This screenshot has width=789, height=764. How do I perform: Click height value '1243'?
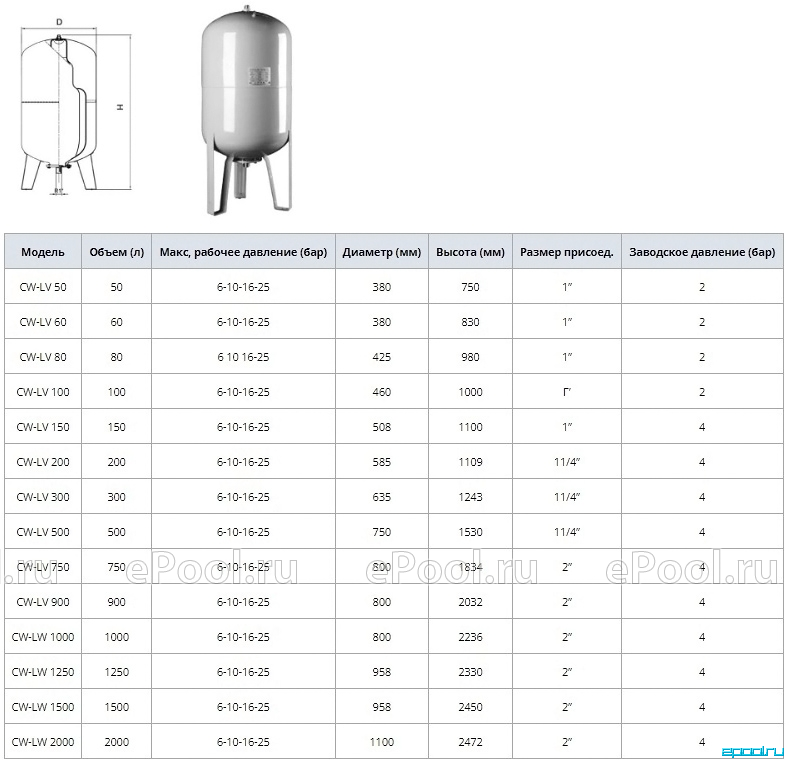(x=470, y=497)
